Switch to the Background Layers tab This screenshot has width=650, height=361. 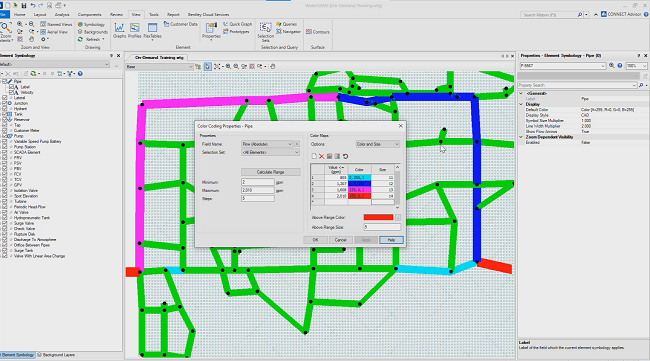pos(56,355)
